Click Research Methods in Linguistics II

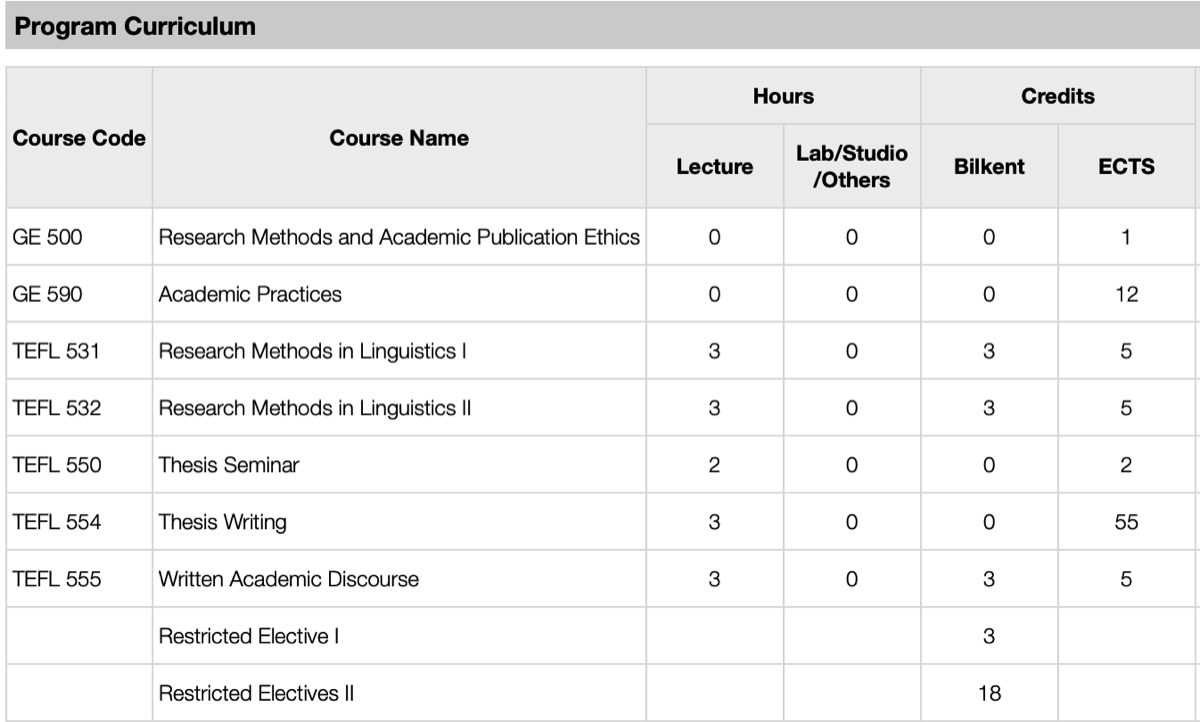[315, 408]
